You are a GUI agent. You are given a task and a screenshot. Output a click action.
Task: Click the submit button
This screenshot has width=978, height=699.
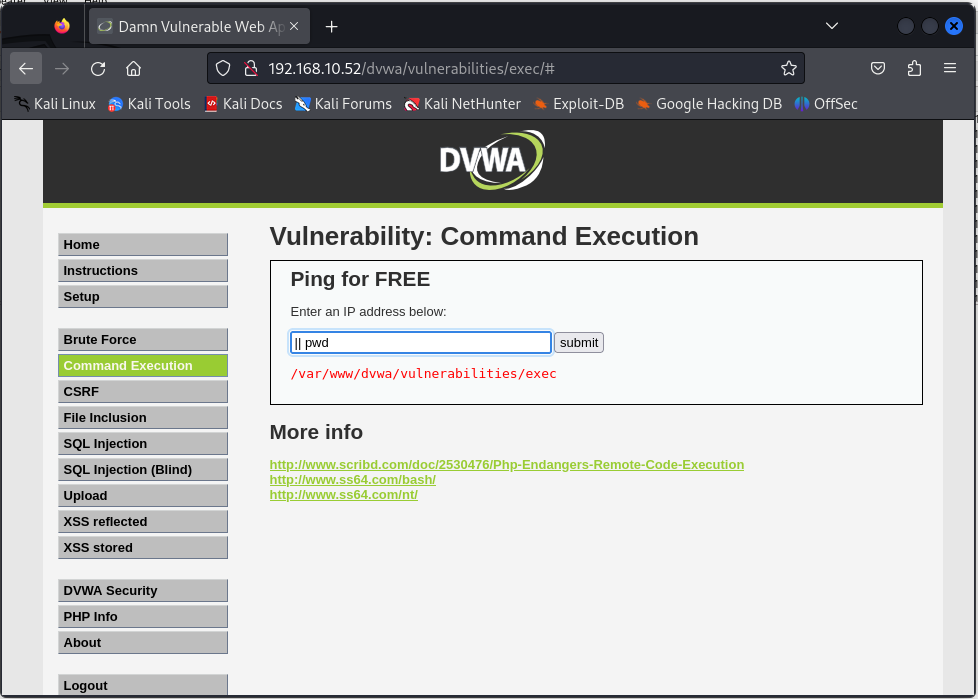point(579,343)
